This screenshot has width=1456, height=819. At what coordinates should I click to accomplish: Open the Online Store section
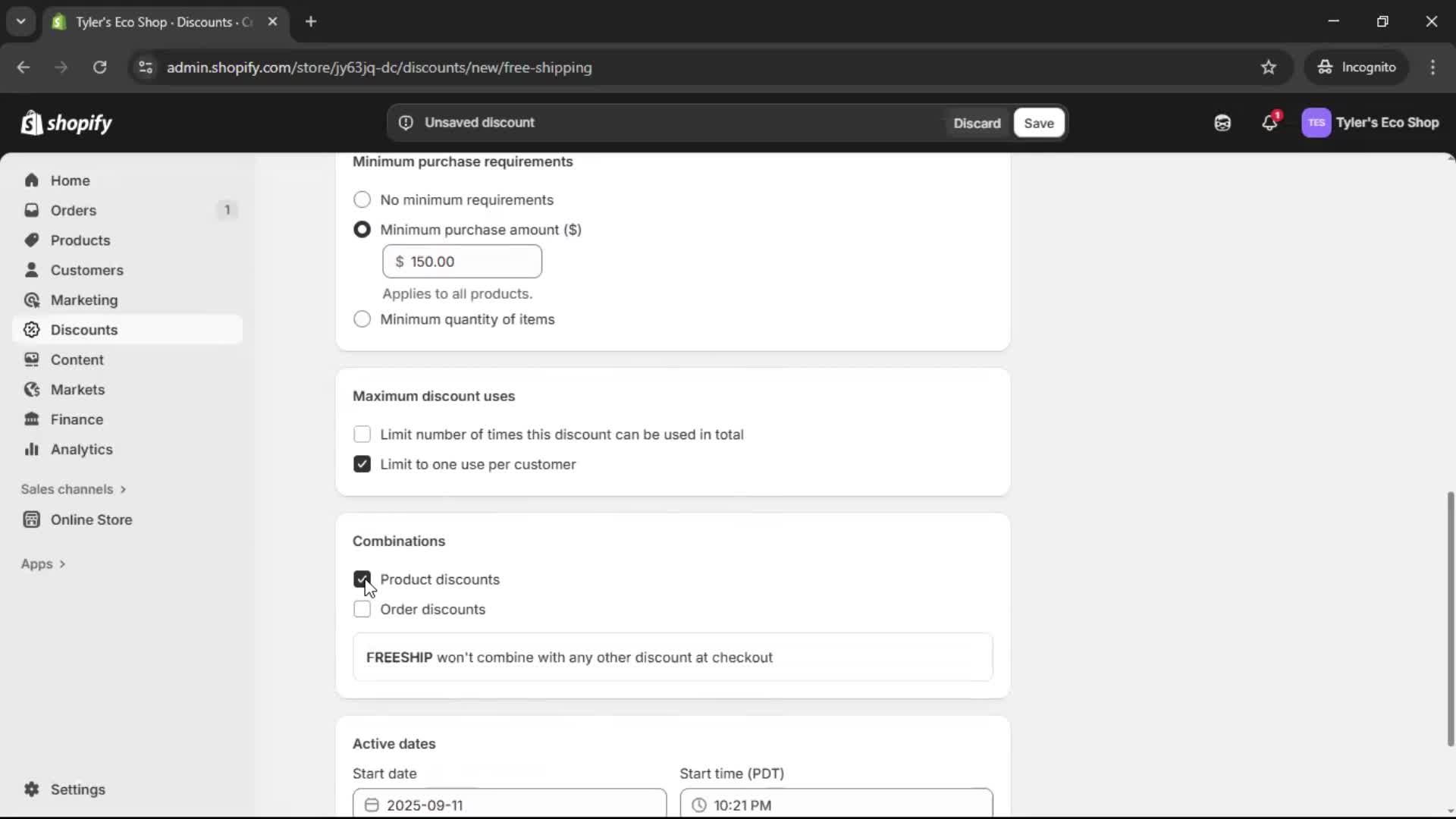[x=89, y=519]
